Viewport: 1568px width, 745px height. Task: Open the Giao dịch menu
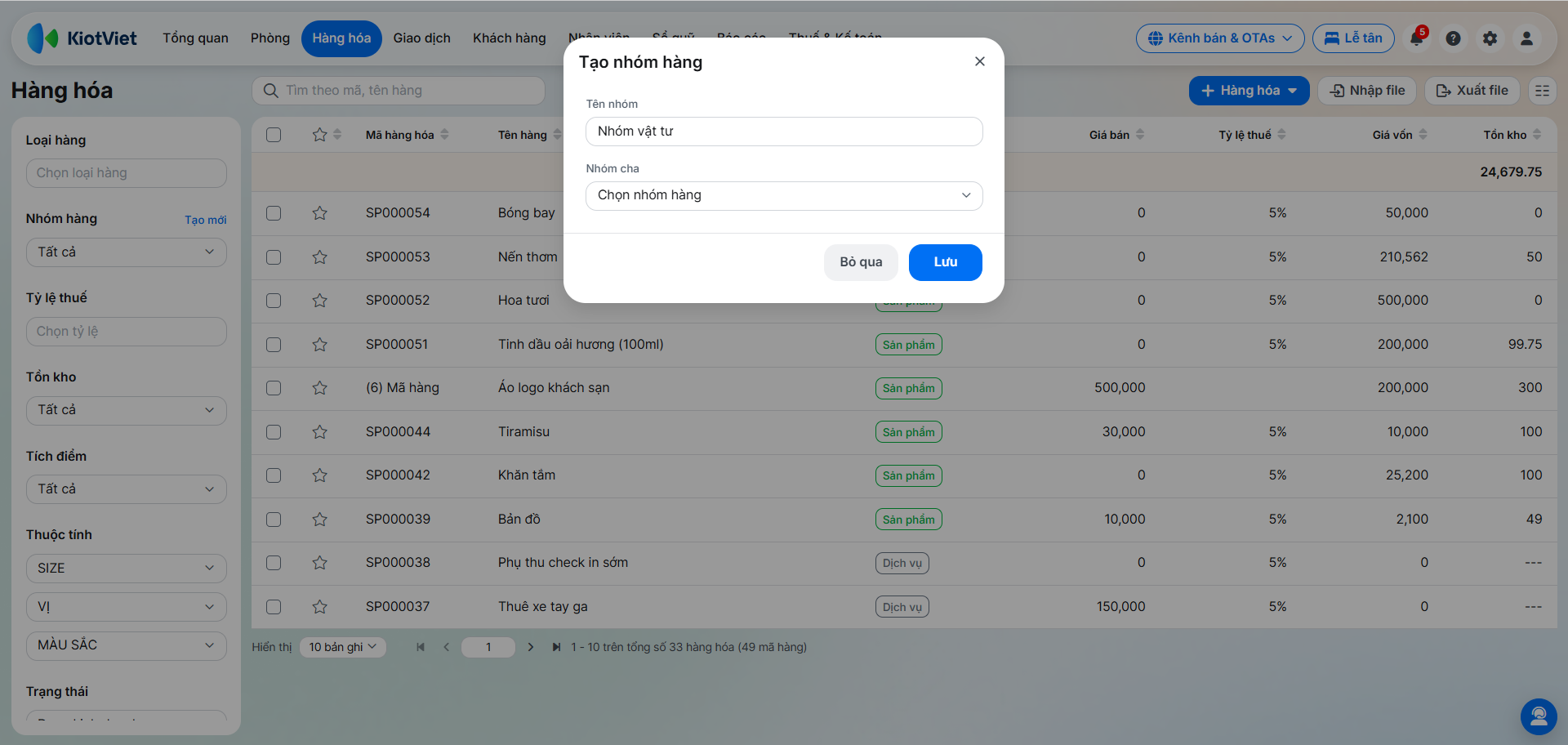(x=422, y=38)
